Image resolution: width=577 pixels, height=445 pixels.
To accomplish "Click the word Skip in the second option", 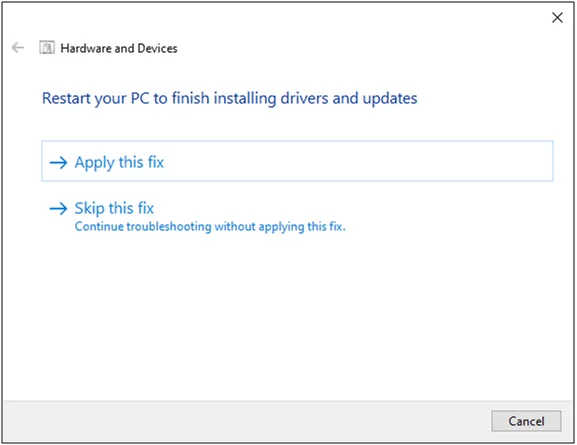I will (89, 208).
